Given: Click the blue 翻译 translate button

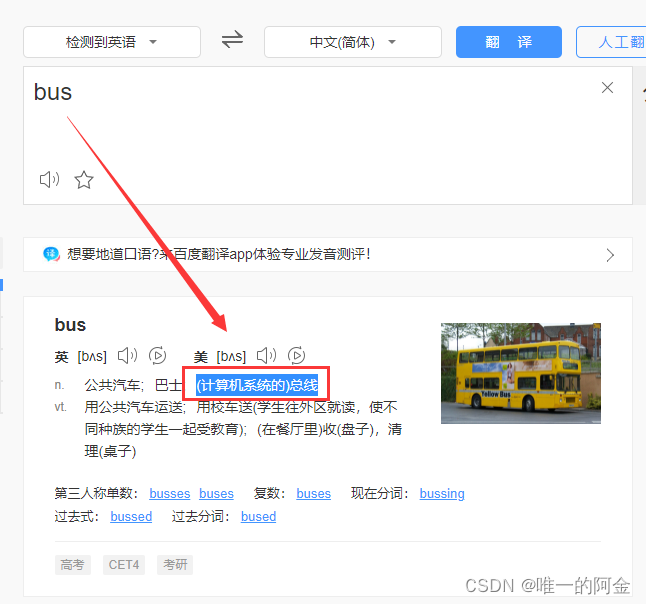Looking at the screenshot, I should (509, 42).
